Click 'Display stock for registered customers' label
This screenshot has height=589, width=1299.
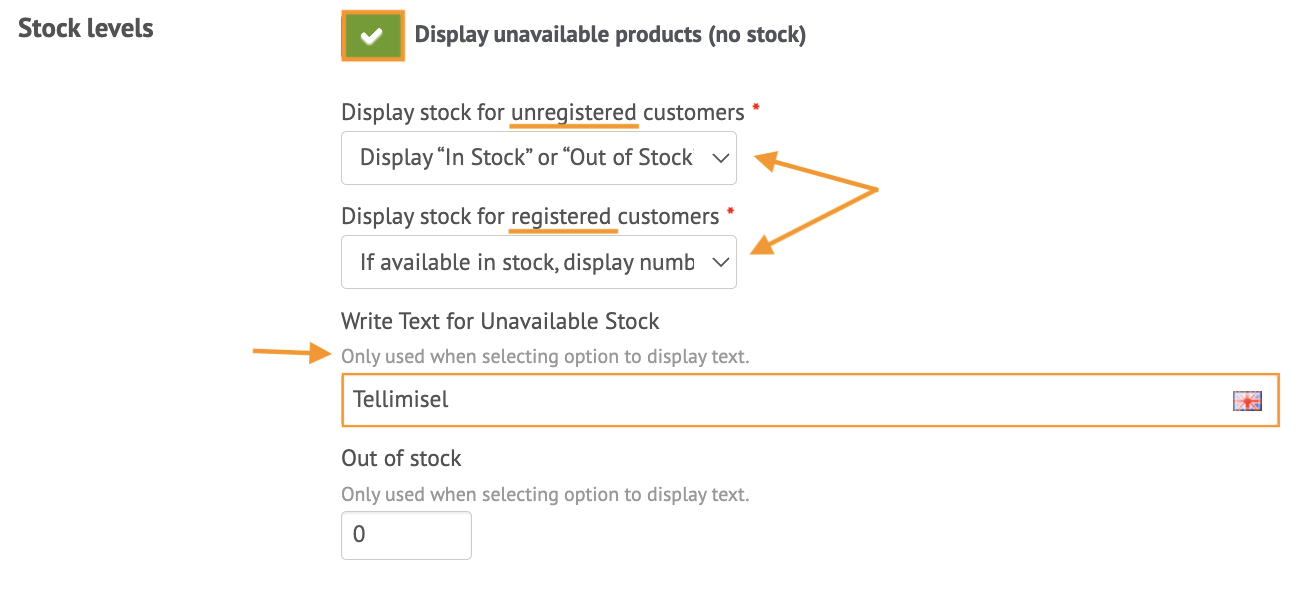tap(530, 216)
